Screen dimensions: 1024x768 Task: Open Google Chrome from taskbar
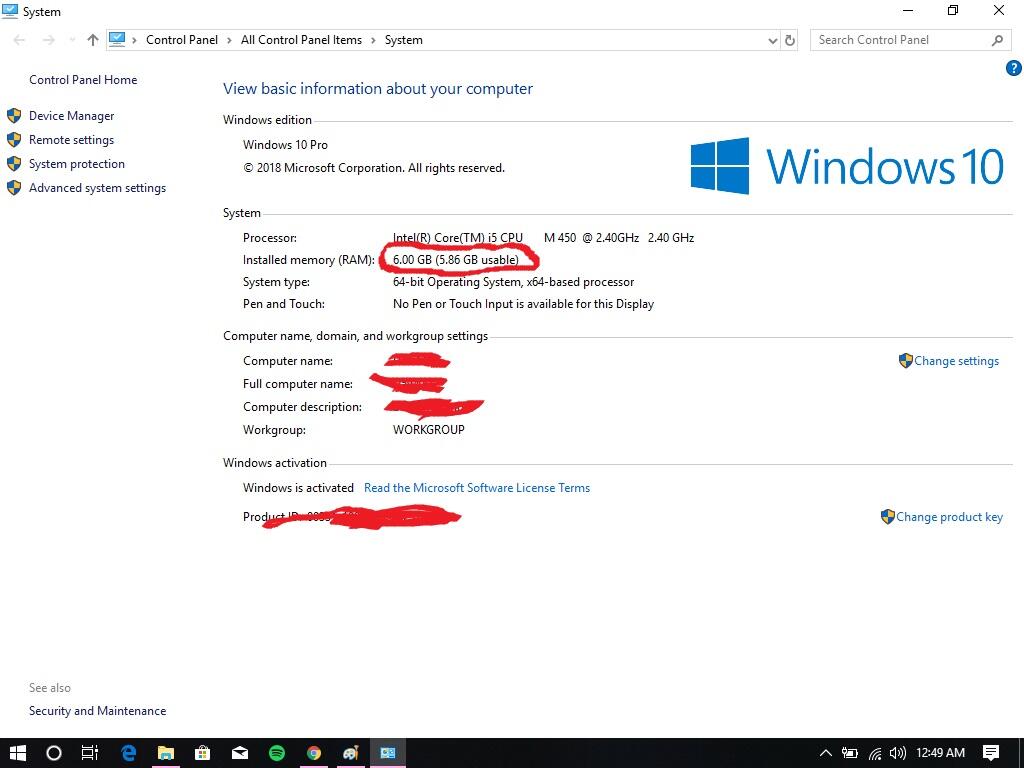tap(314, 753)
